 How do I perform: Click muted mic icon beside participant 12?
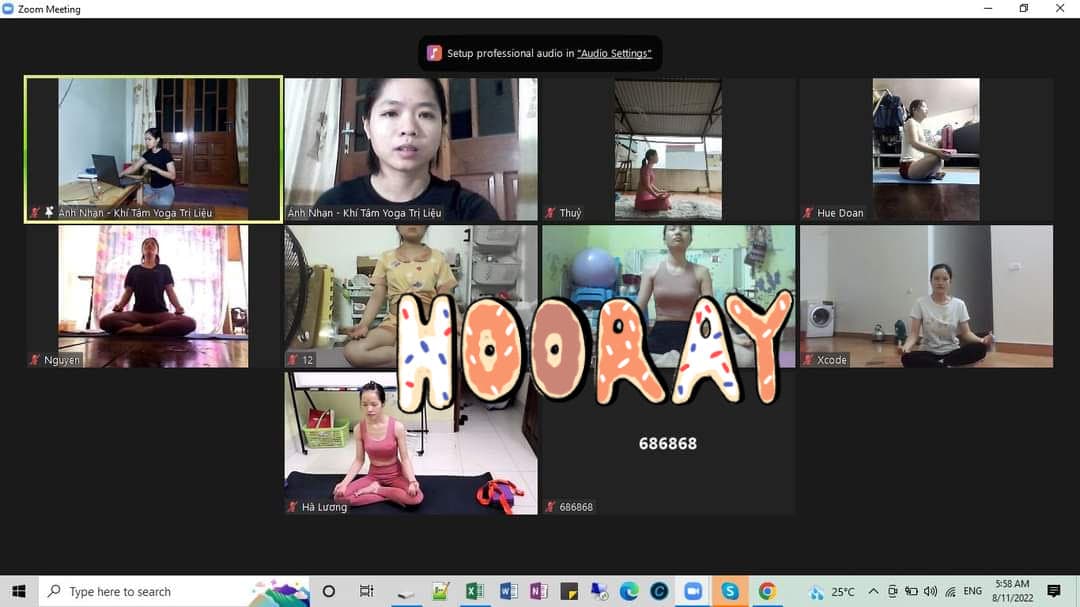pos(293,360)
